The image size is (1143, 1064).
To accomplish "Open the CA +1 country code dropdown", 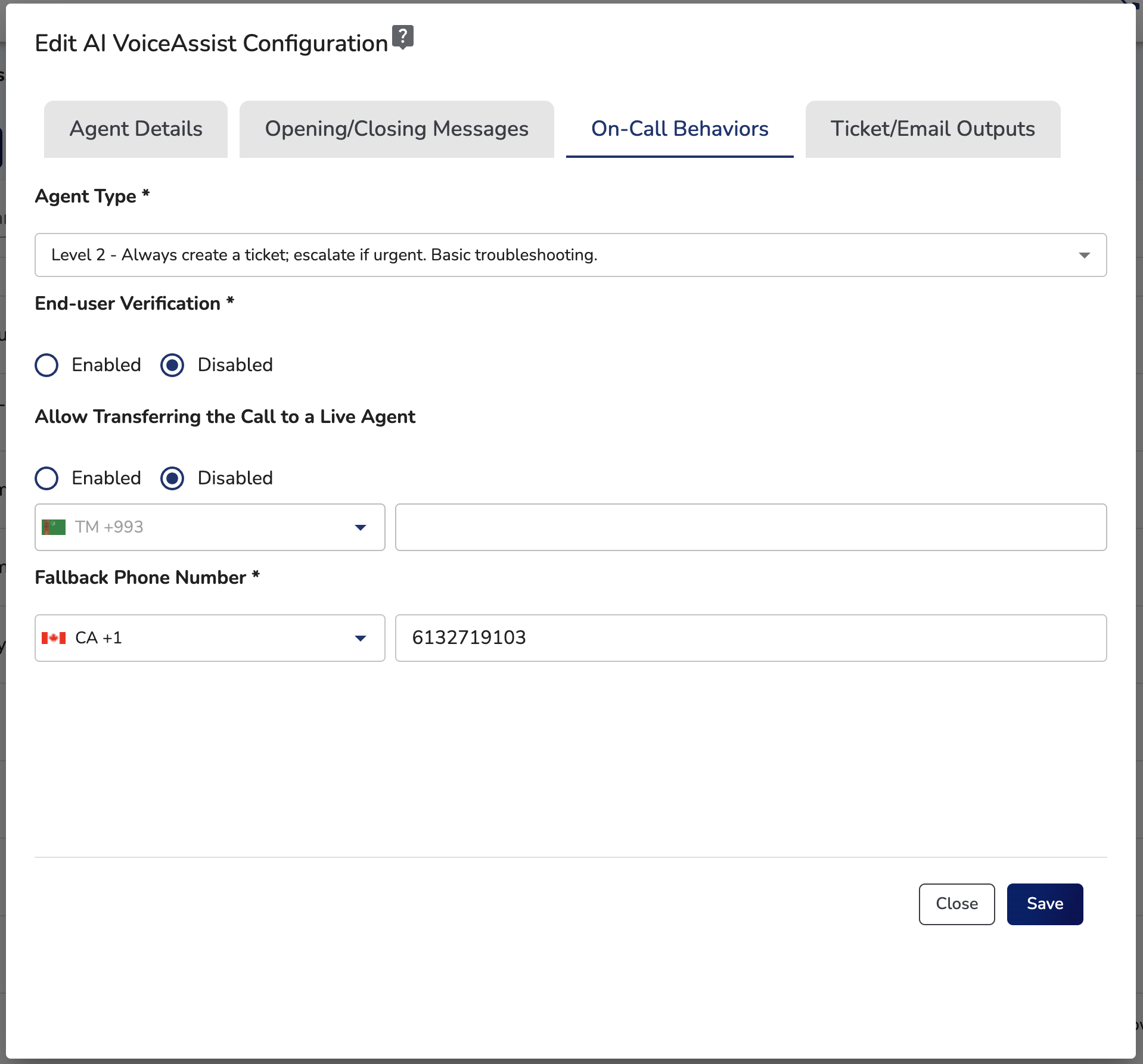I will (210, 638).
